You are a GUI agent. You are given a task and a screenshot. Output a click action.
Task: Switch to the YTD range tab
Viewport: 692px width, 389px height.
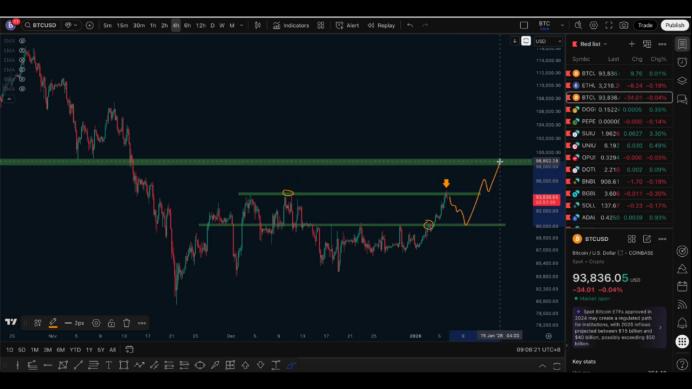75,350
